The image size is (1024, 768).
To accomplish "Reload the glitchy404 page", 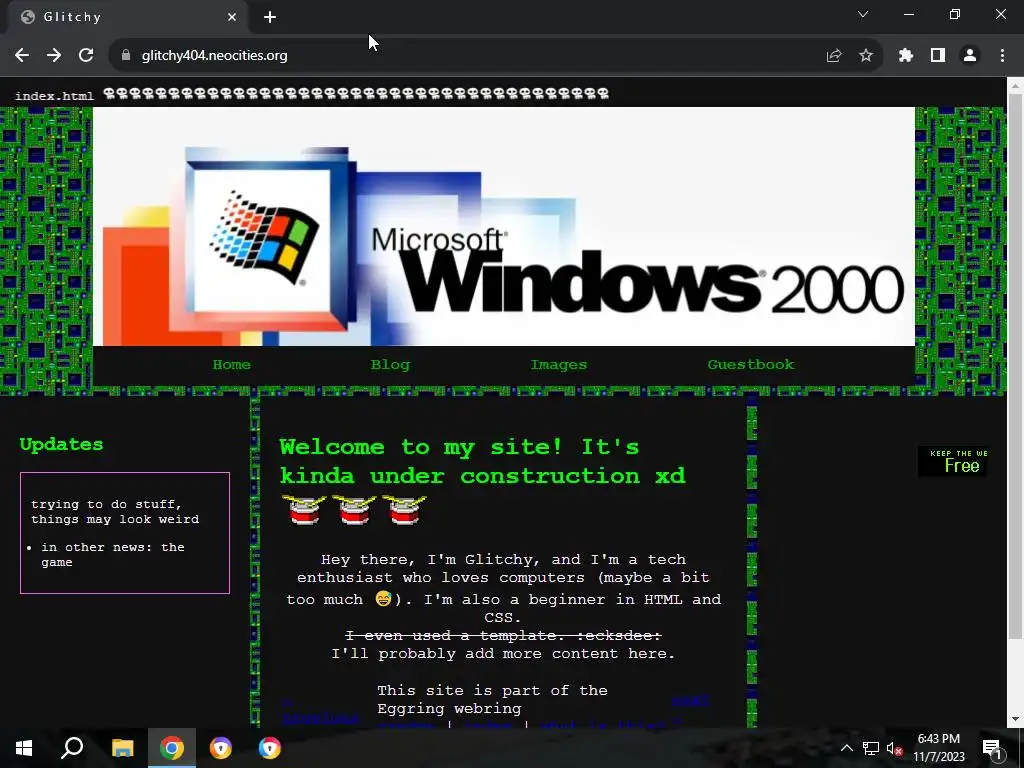I will pyautogui.click(x=86, y=56).
